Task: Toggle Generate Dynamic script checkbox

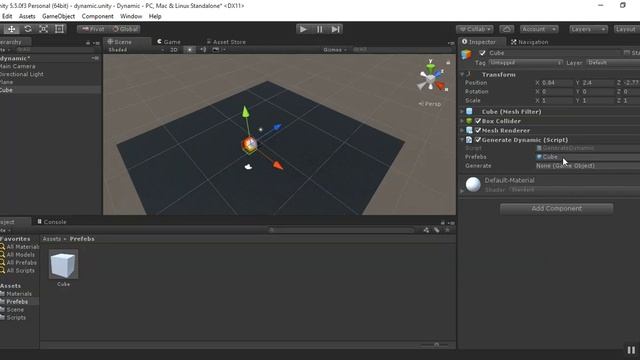Action: [x=478, y=140]
